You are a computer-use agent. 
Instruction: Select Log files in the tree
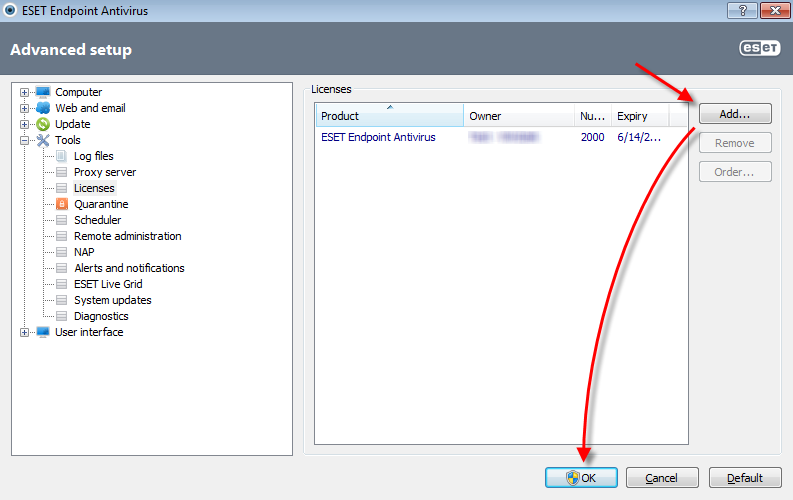[x=94, y=156]
